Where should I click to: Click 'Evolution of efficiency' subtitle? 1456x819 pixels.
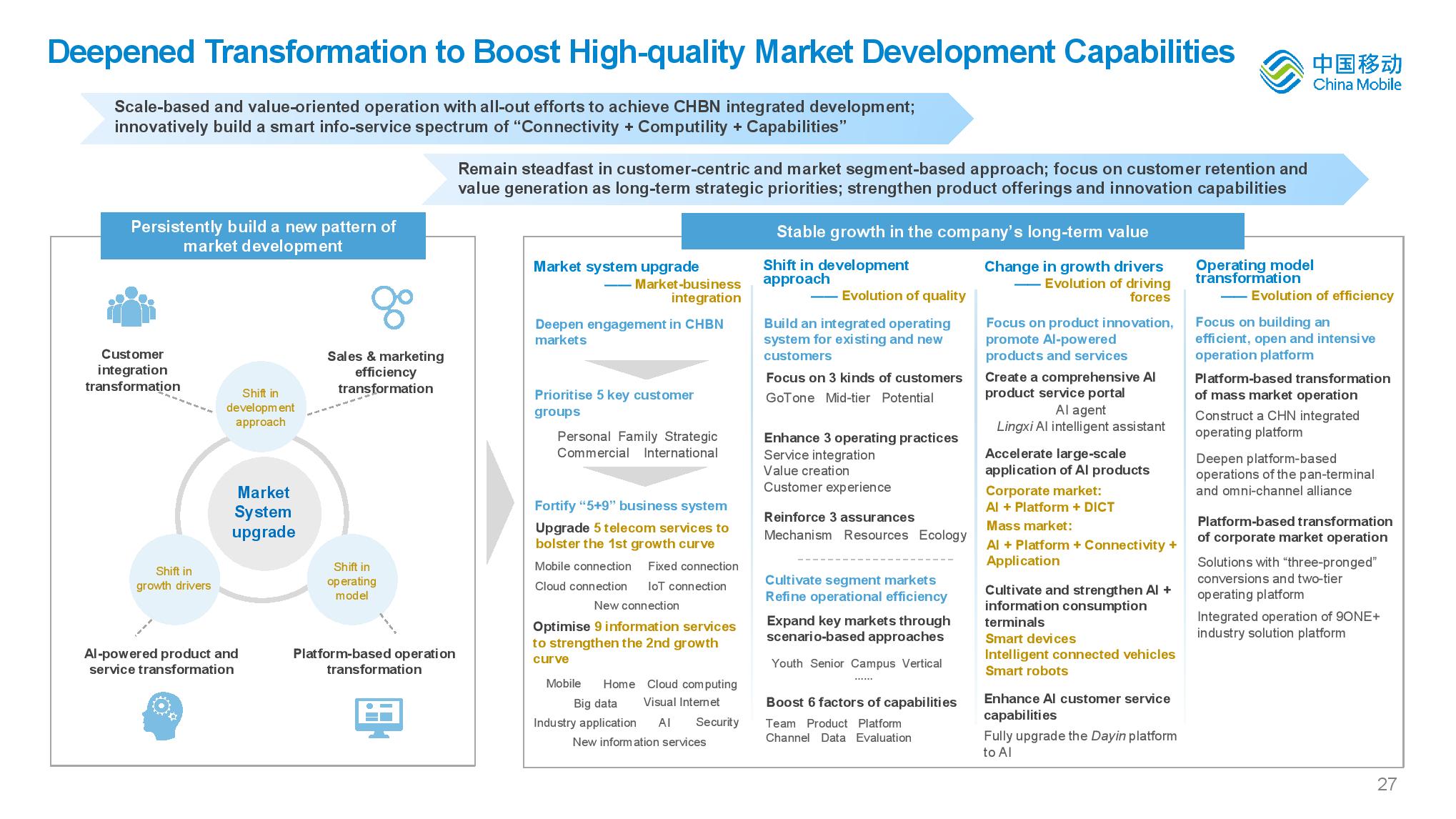coord(1322,296)
